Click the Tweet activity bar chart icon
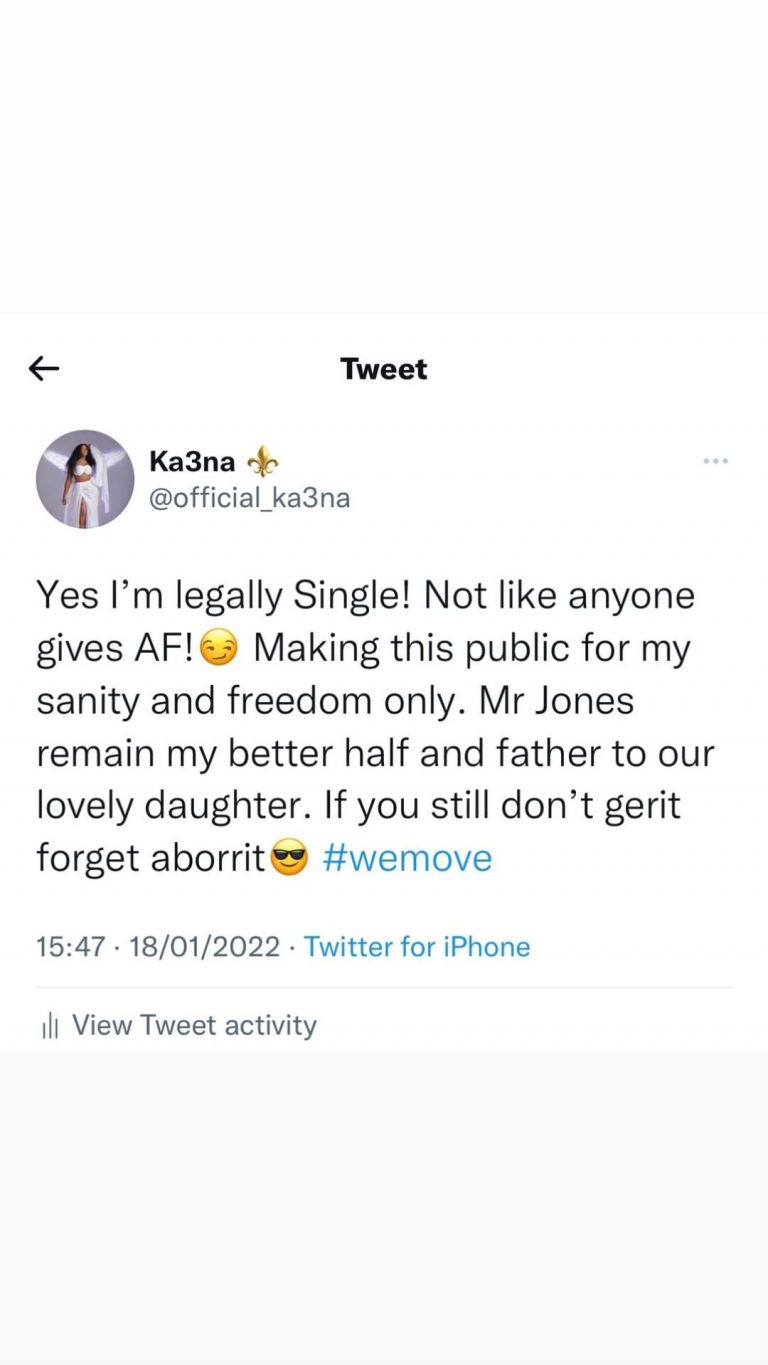 (50, 1026)
